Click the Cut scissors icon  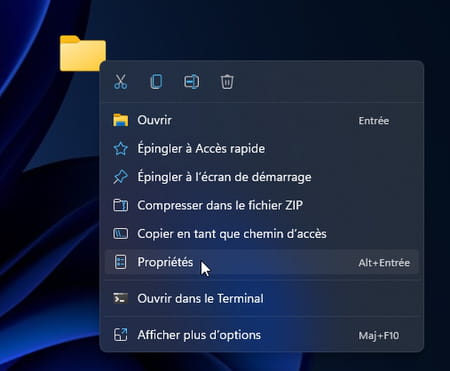(120, 82)
